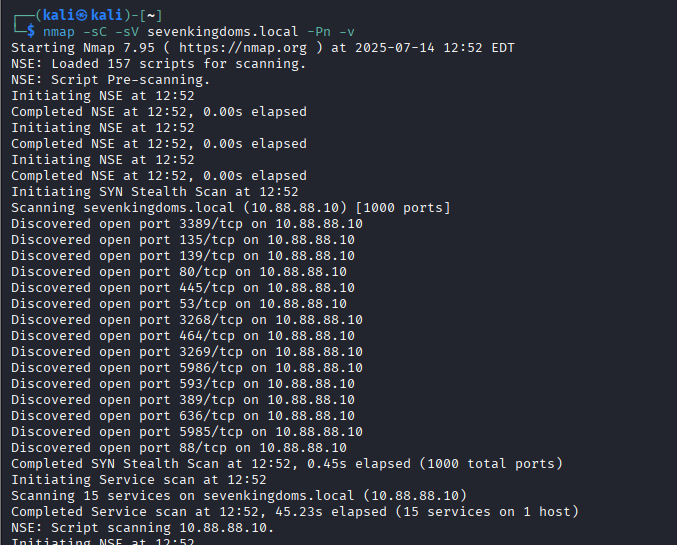Click the -v verbose flag

tap(347, 32)
